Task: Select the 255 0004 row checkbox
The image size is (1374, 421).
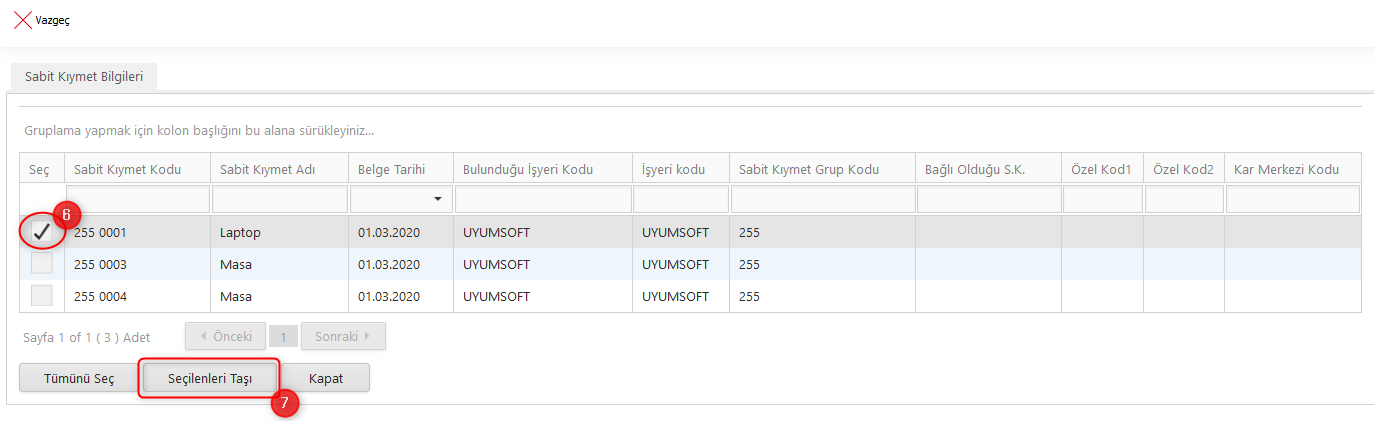Action: pos(42,296)
